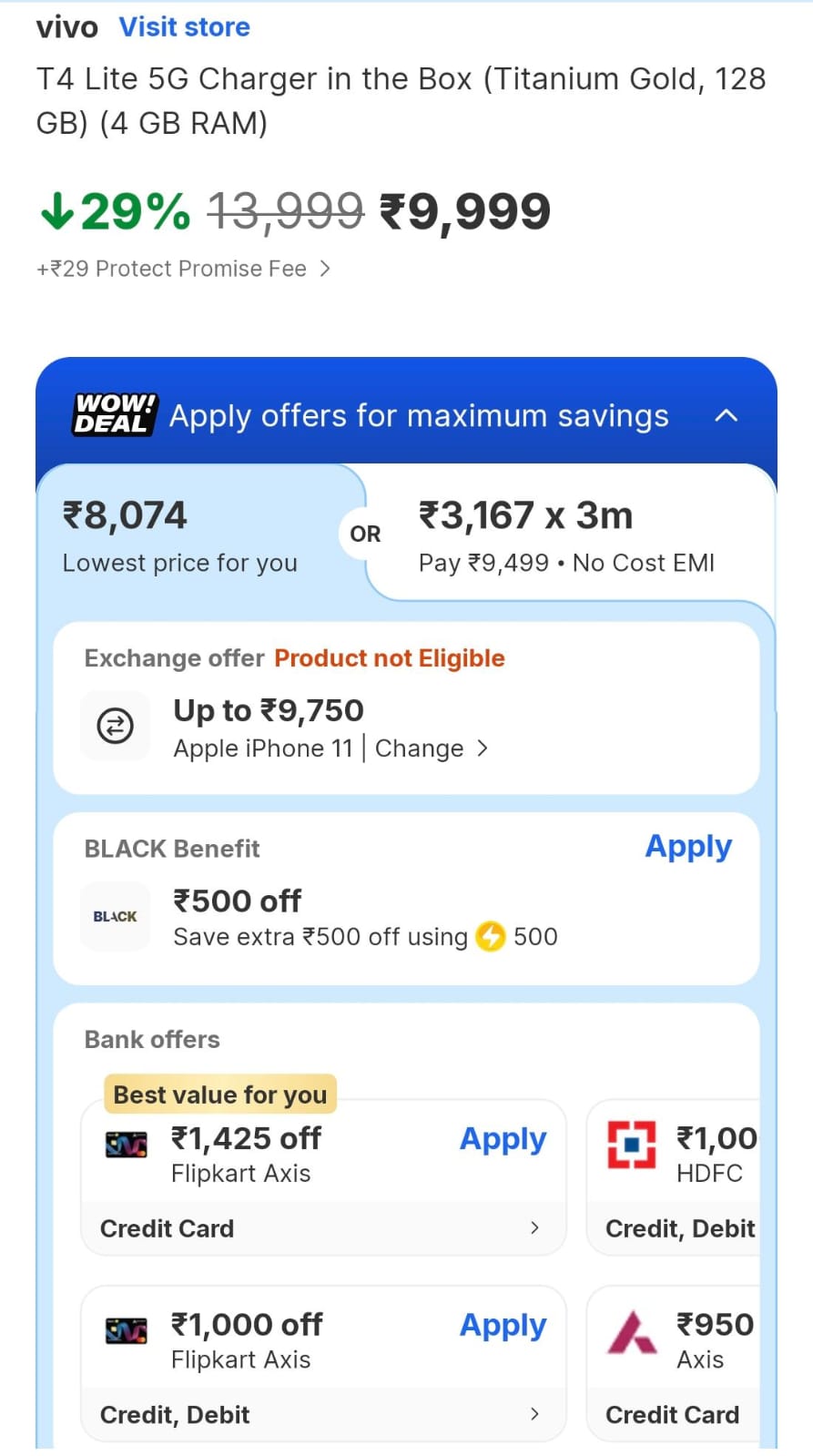Click the HDFC bank logo
The image size is (813, 1456).
click(x=632, y=1145)
